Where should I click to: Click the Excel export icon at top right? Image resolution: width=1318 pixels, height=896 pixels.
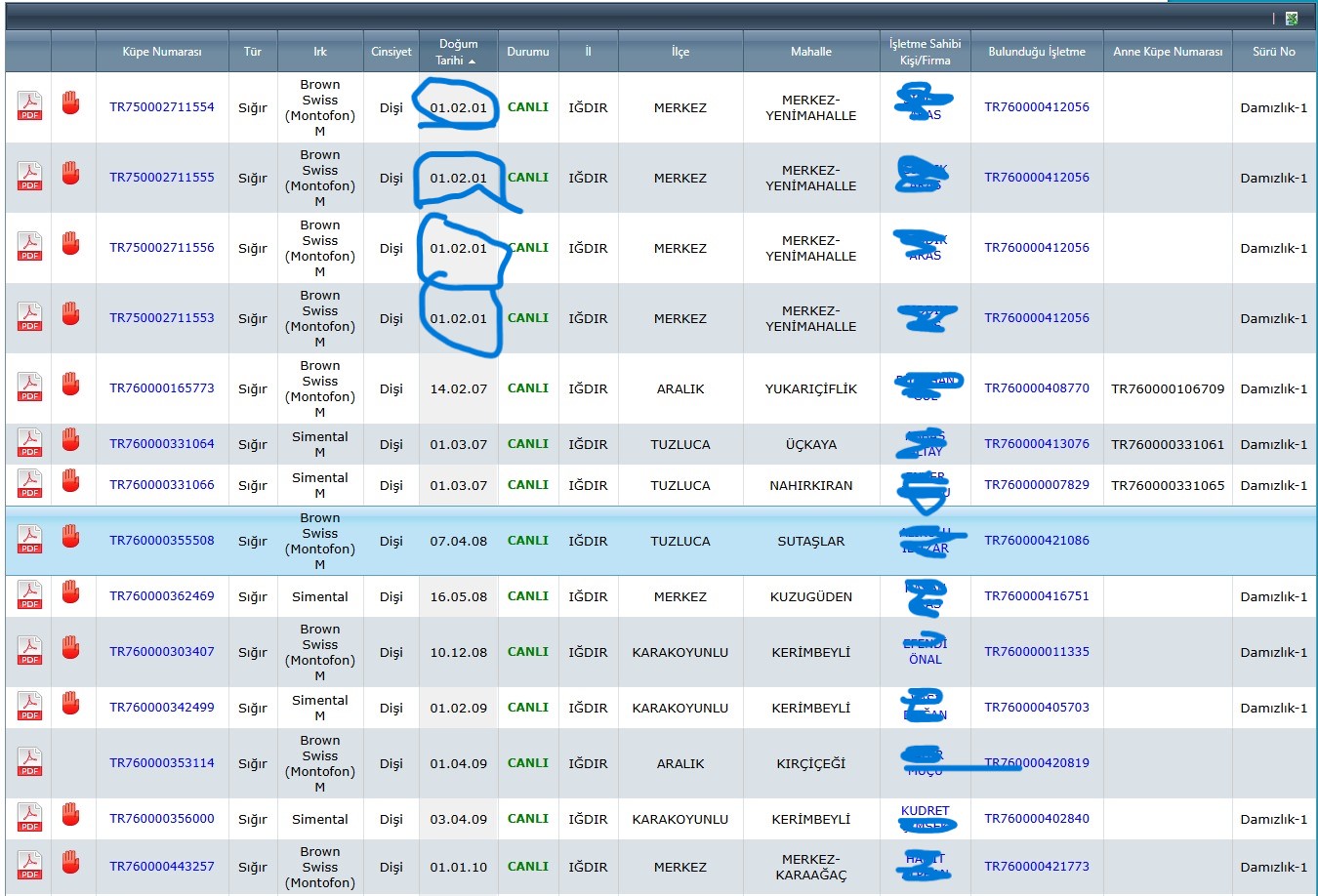1292,19
